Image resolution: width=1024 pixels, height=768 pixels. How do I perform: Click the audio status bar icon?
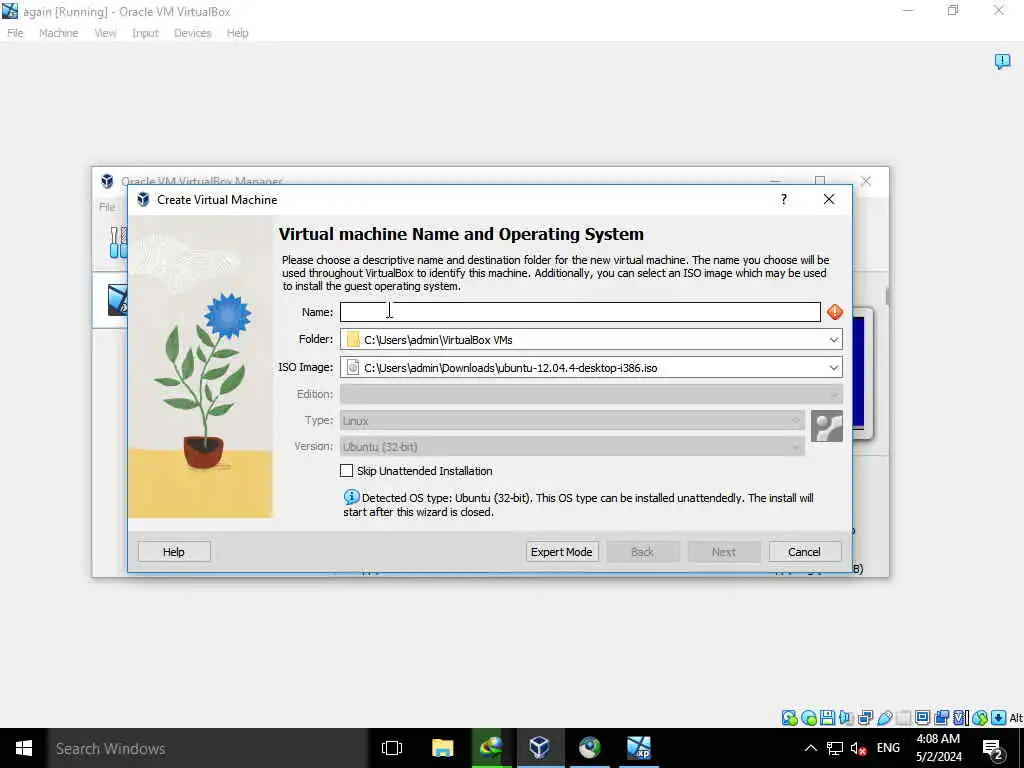[846, 718]
